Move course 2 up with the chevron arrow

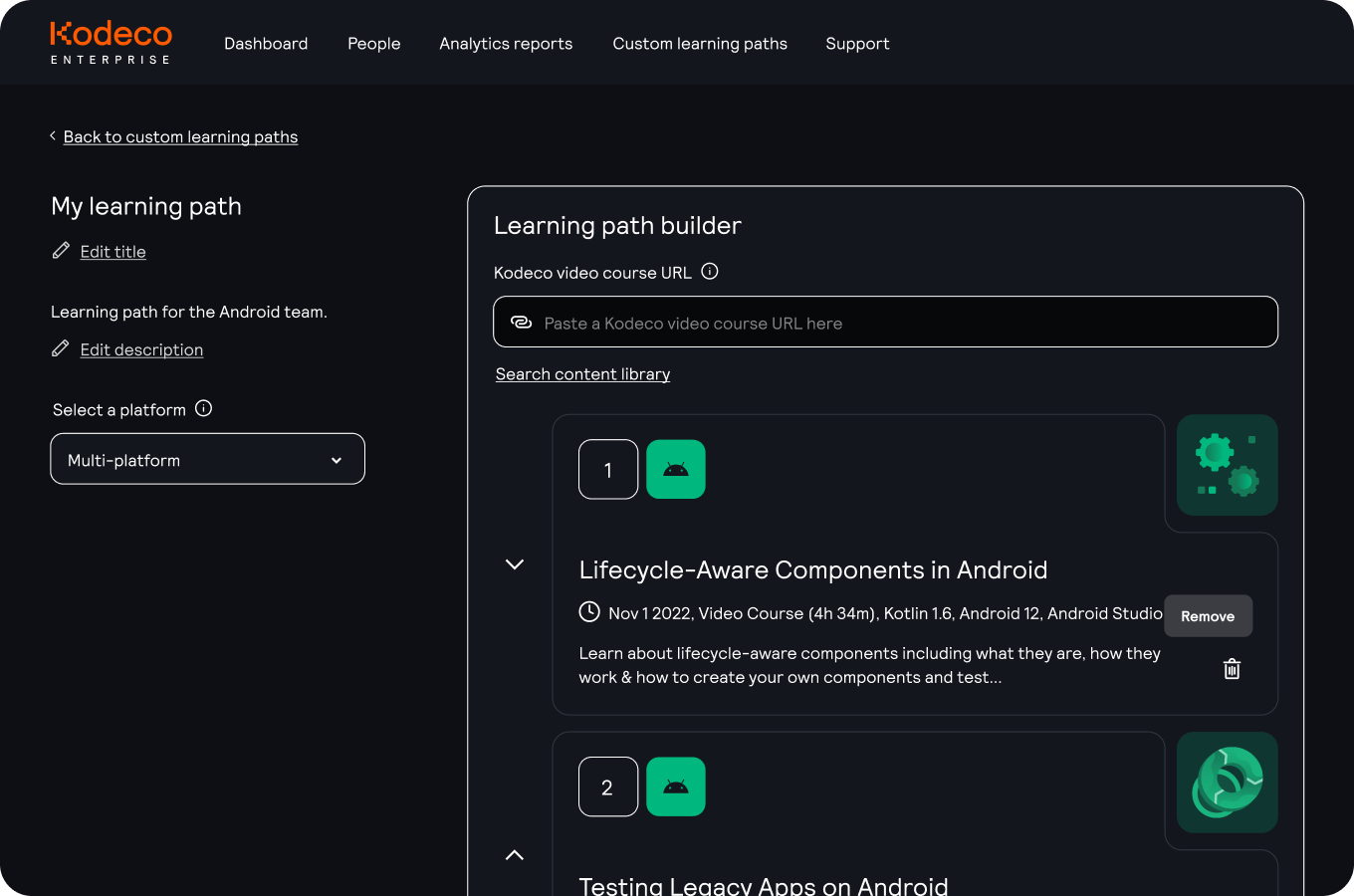tap(515, 855)
